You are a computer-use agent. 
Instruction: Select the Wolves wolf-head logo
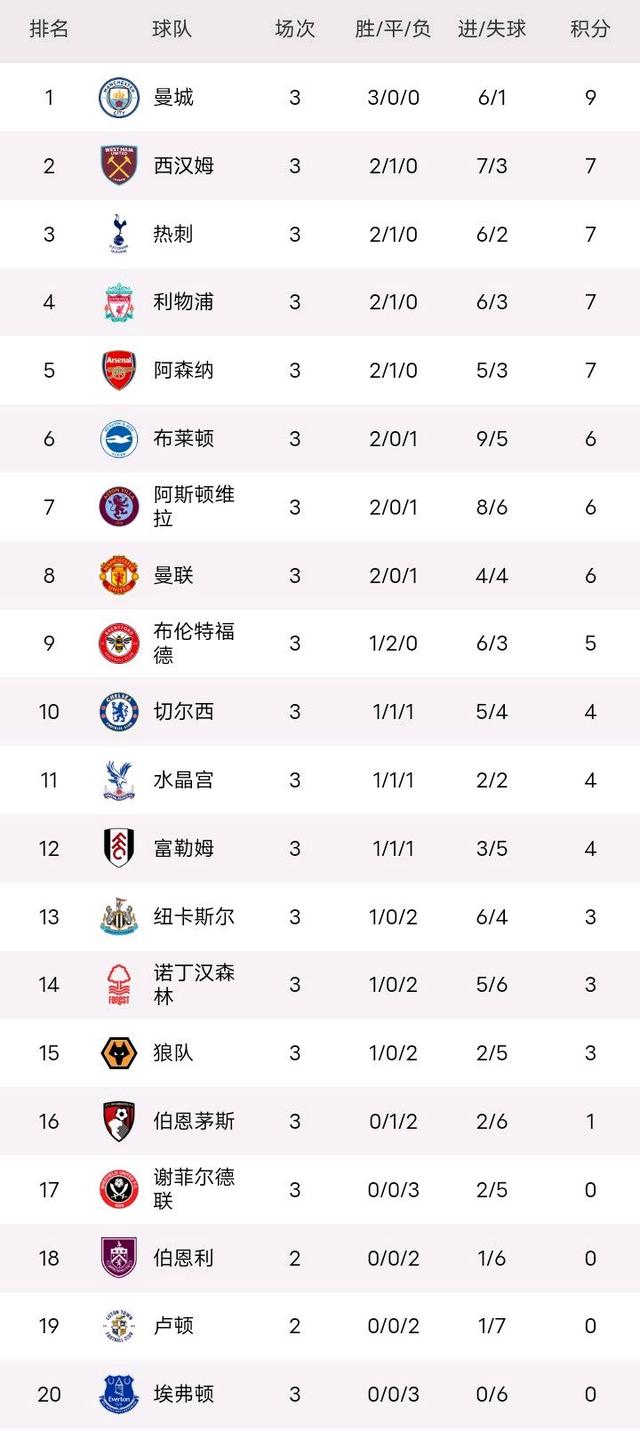coord(119,1053)
